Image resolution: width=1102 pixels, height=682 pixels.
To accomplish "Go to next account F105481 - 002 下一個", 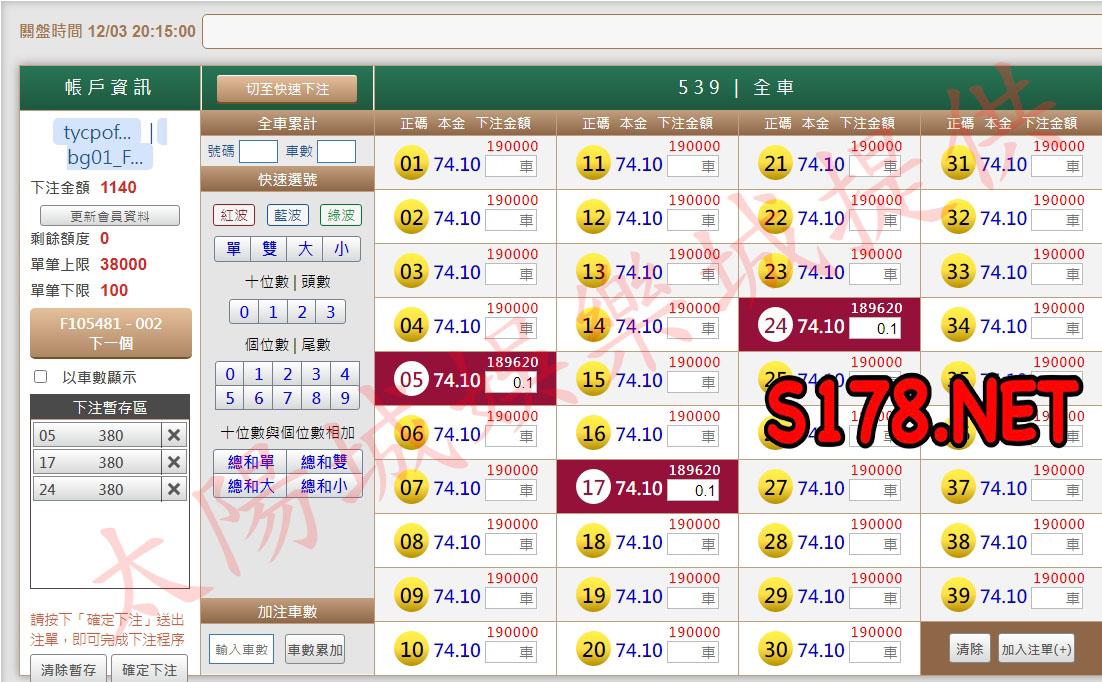I will coord(111,333).
